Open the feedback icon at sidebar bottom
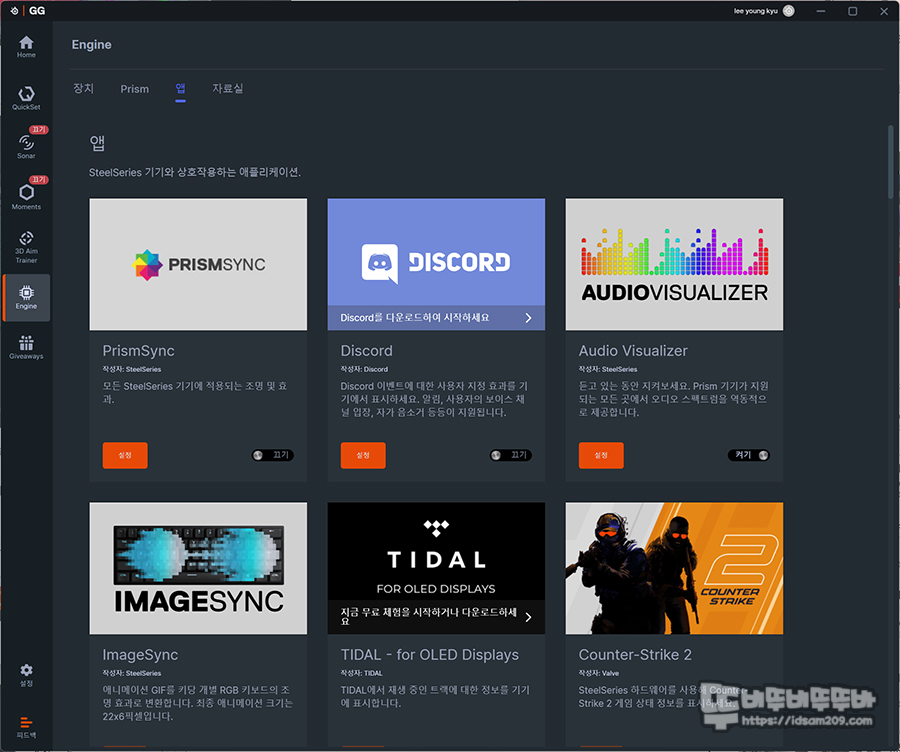The height and width of the screenshot is (752, 900). click(26, 727)
